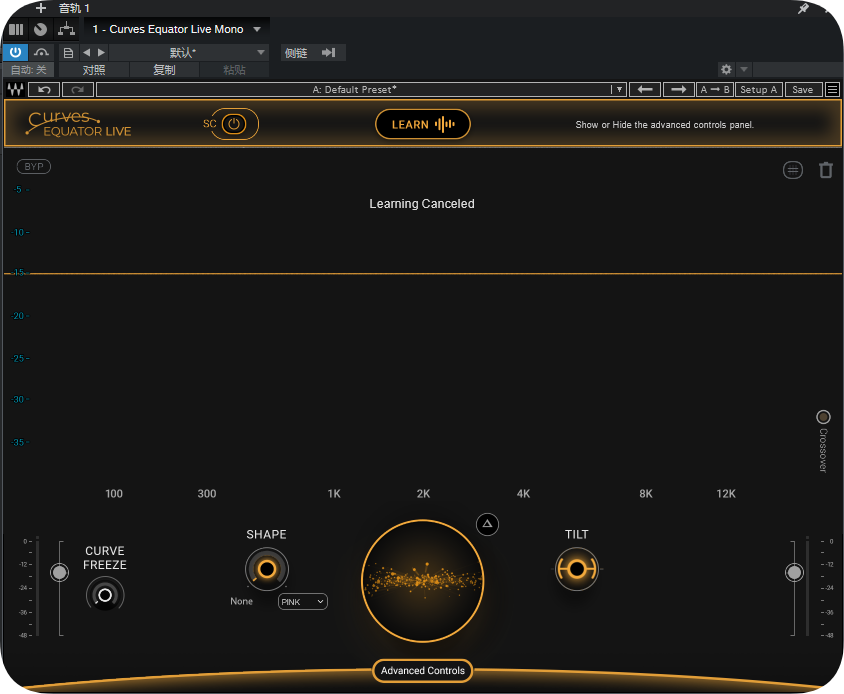The width and height of the screenshot is (844, 694).
Task: Click the 8K frequency label
Action: [646, 494]
